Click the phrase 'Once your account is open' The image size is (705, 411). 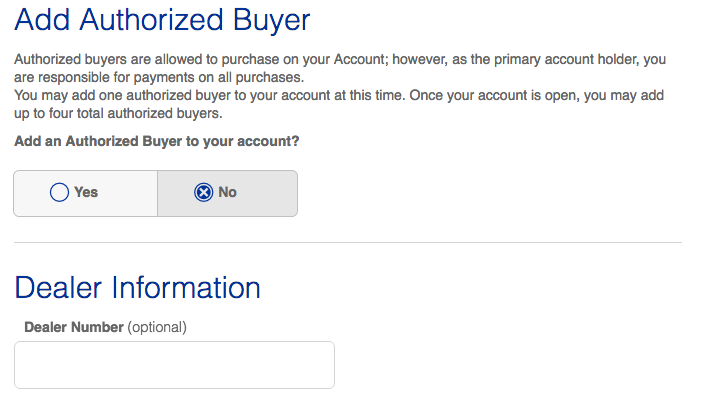493,95
